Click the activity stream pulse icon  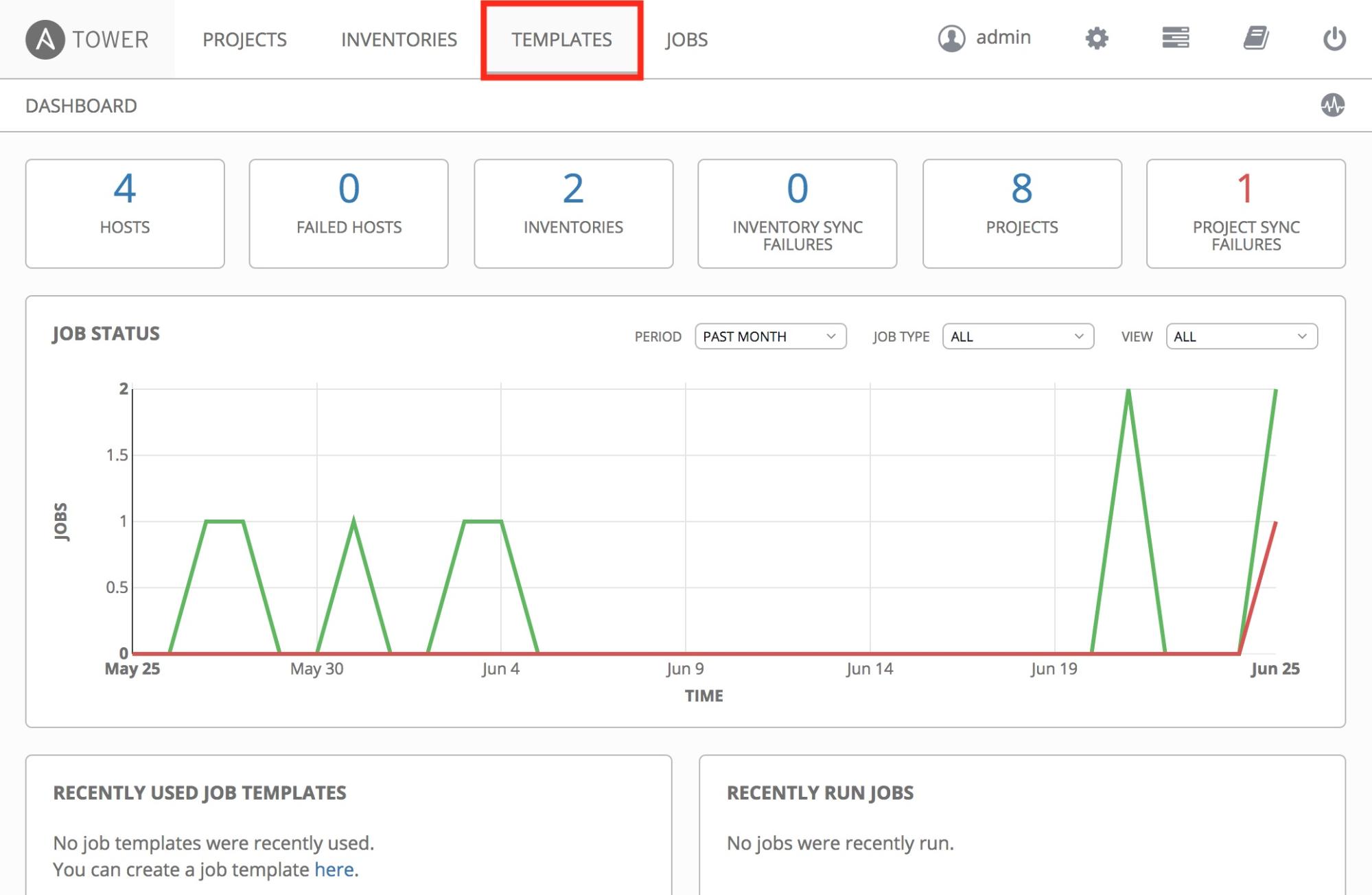point(1332,105)
